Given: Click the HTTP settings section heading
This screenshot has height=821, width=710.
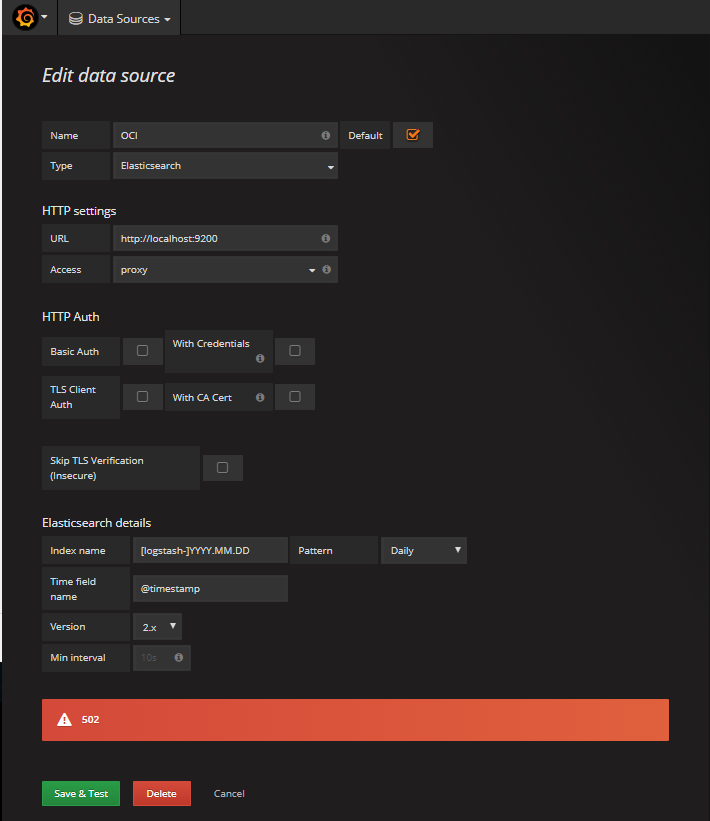Looking at the screenshot, I should coord(79,211).
